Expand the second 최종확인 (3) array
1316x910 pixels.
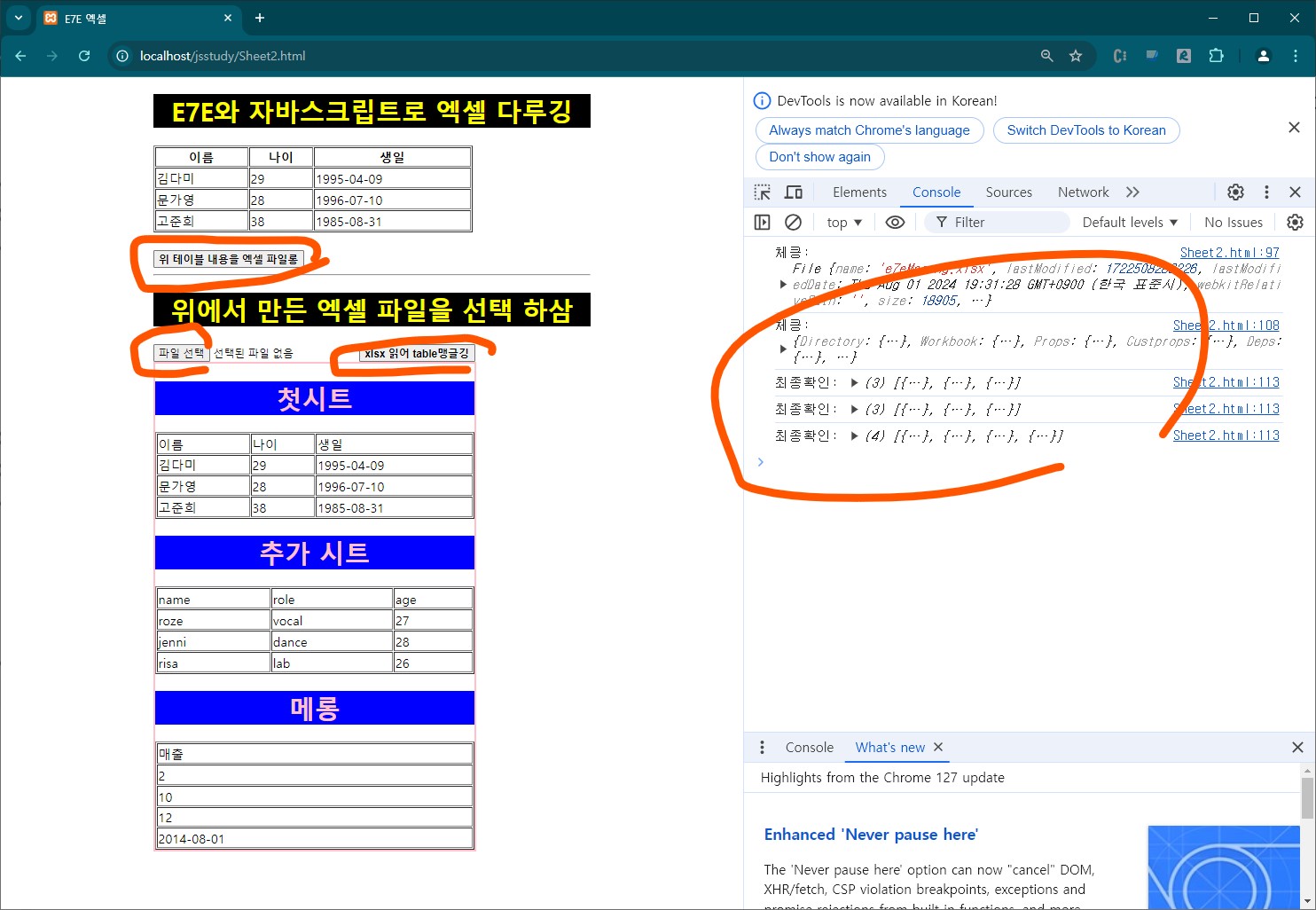click(854, 410)
